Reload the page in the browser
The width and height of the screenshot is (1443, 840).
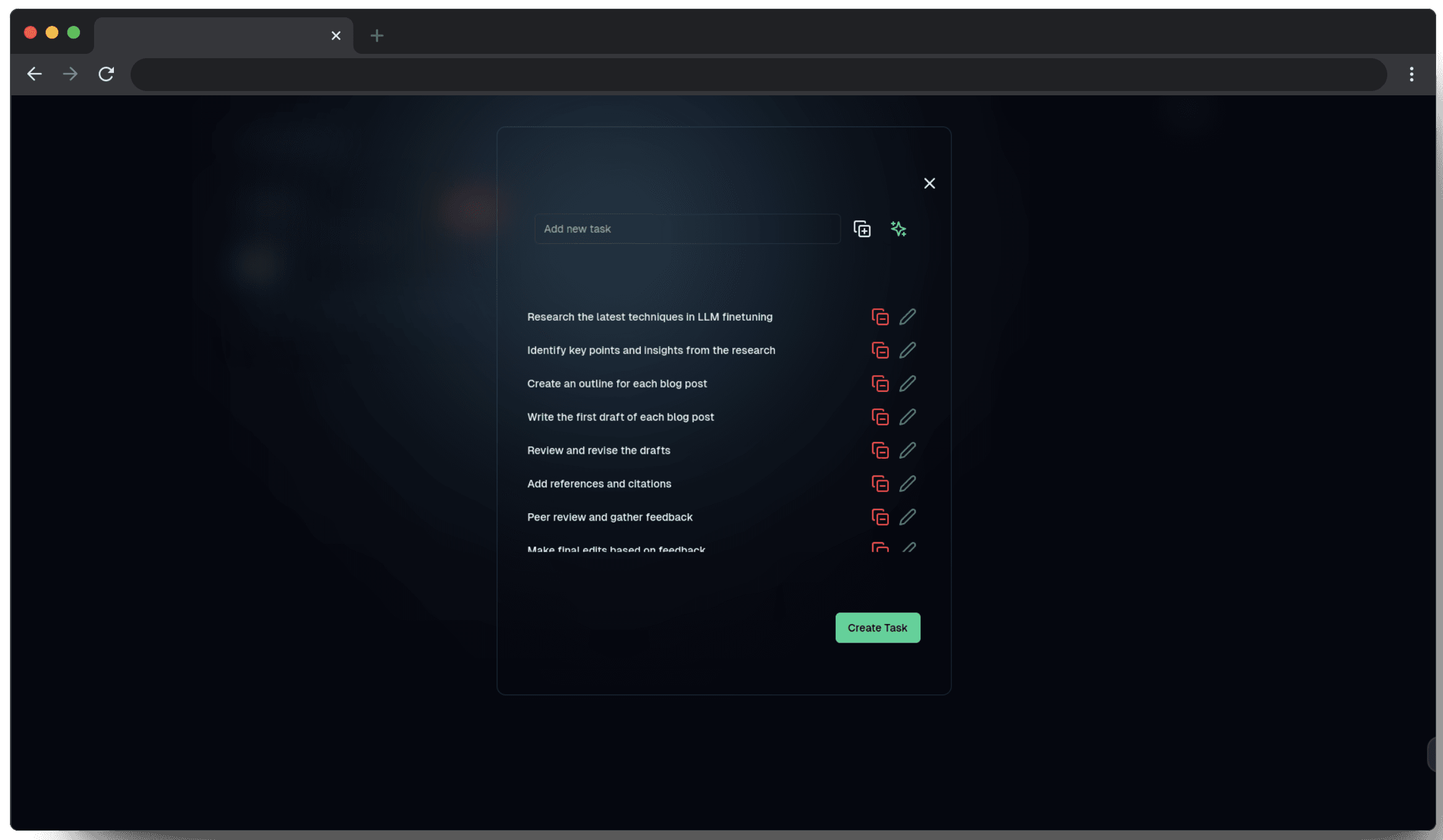tap(106, 74)
